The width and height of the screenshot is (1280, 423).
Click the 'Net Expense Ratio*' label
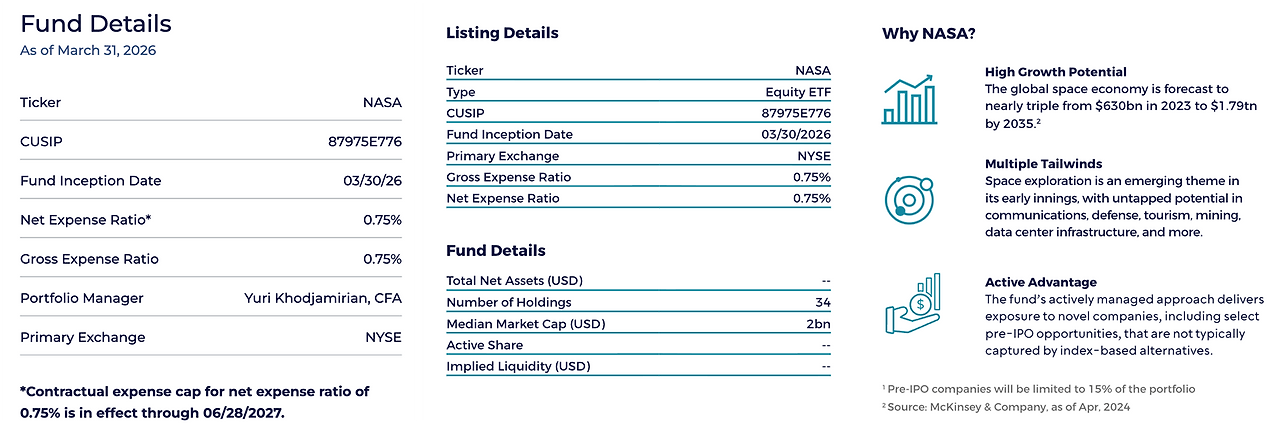pos(86,219)
